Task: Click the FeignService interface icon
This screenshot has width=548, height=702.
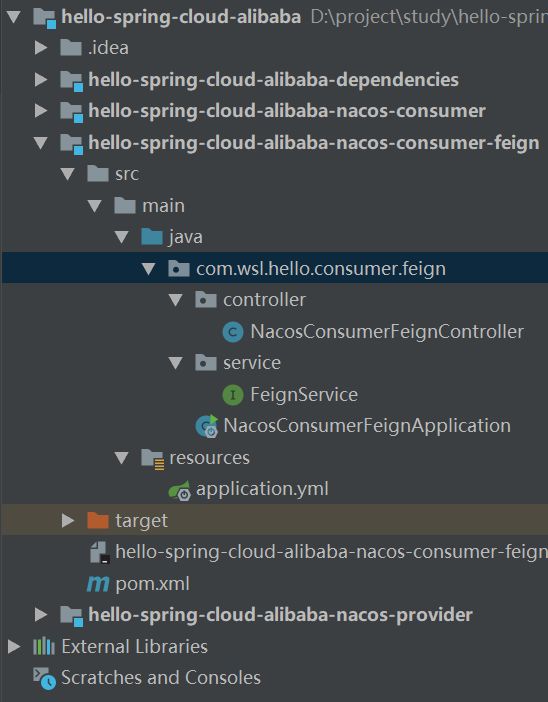Action: coord(232,395)
